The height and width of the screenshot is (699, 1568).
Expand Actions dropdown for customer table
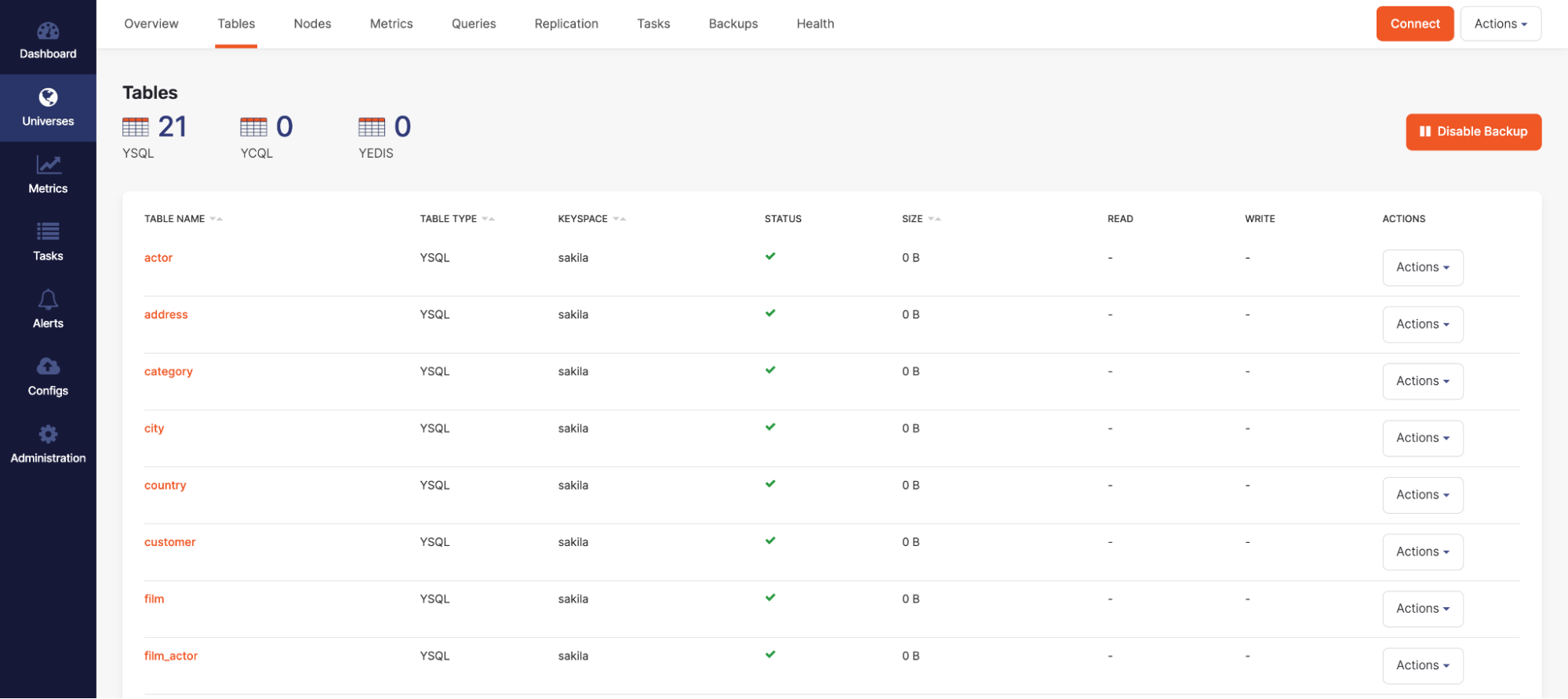1422,552
